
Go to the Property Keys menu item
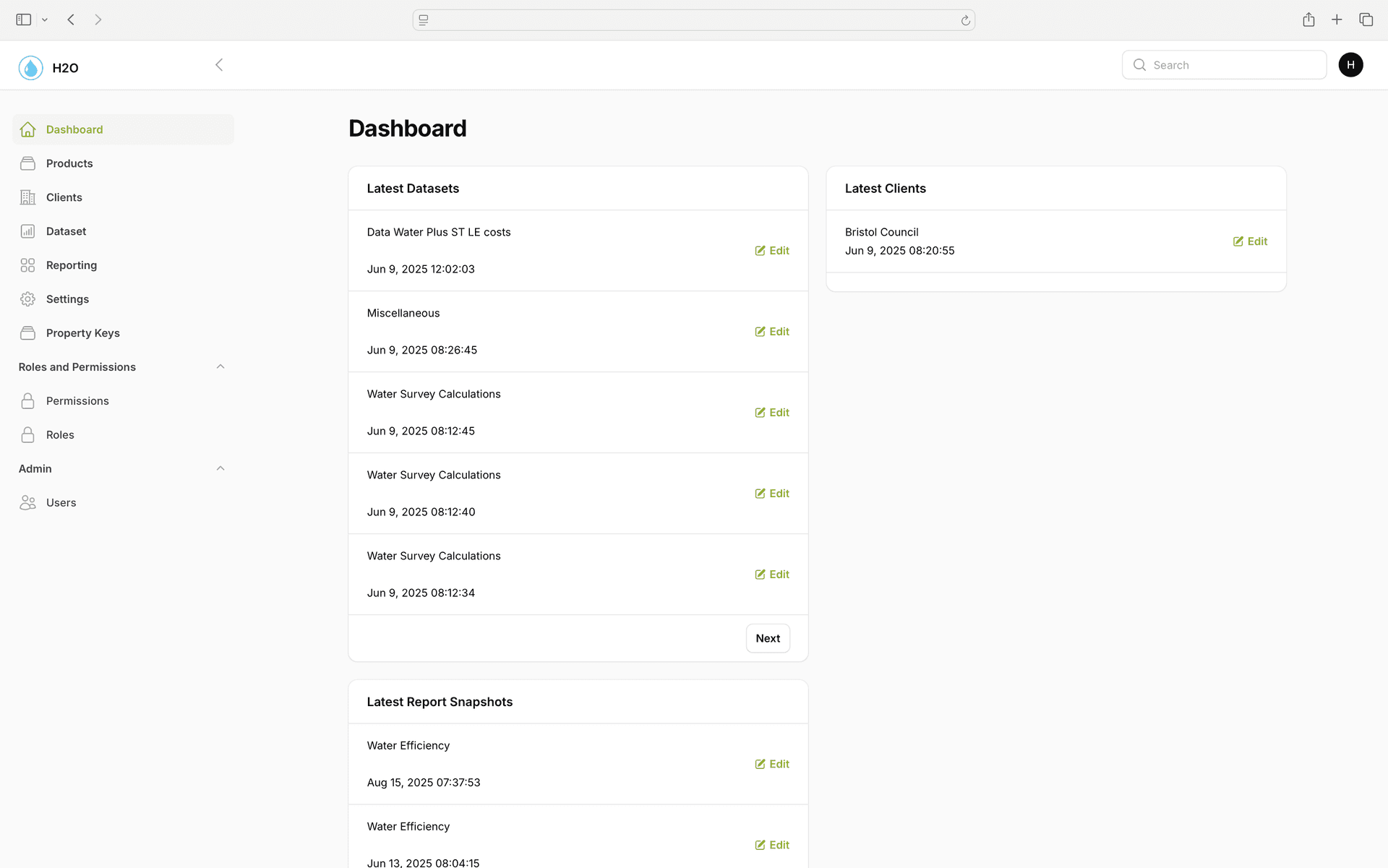(82, 333)
